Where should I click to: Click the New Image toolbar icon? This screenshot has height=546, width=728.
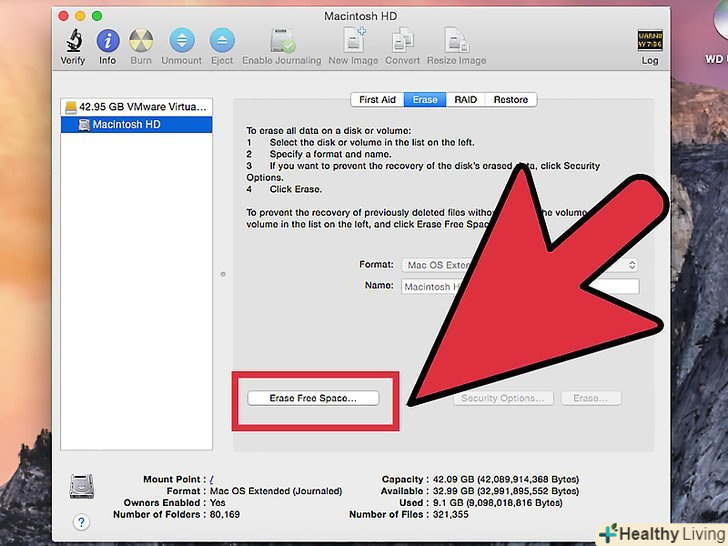tap(354, 39)
